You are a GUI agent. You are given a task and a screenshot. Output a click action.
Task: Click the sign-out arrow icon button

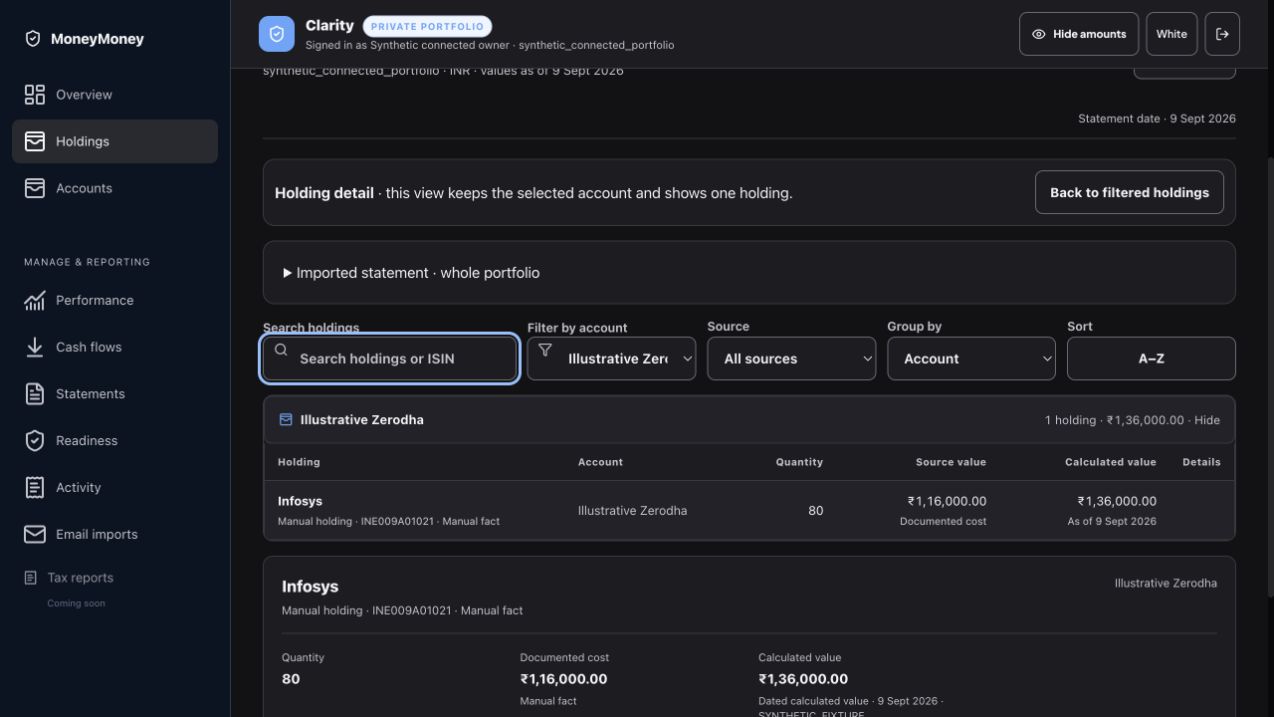(1222, 34)
